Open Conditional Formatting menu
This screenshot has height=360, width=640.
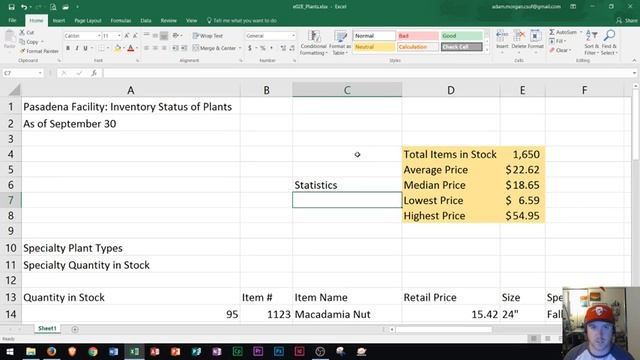[313, 42]
